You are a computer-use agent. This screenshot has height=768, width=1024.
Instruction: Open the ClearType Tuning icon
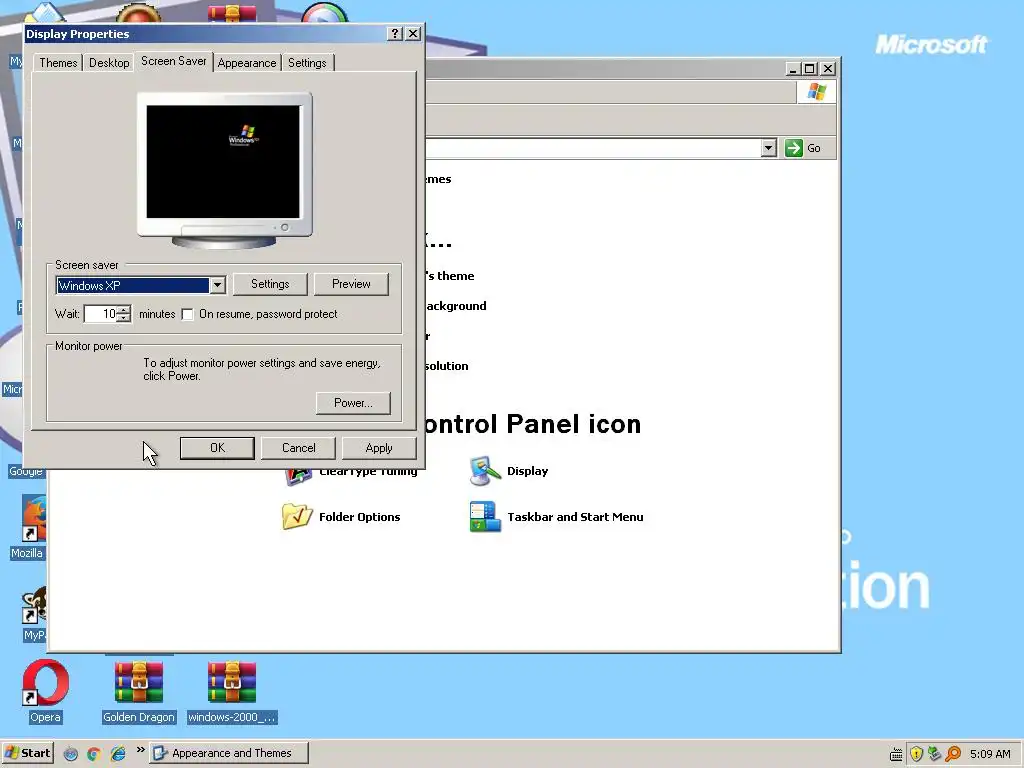298,477
